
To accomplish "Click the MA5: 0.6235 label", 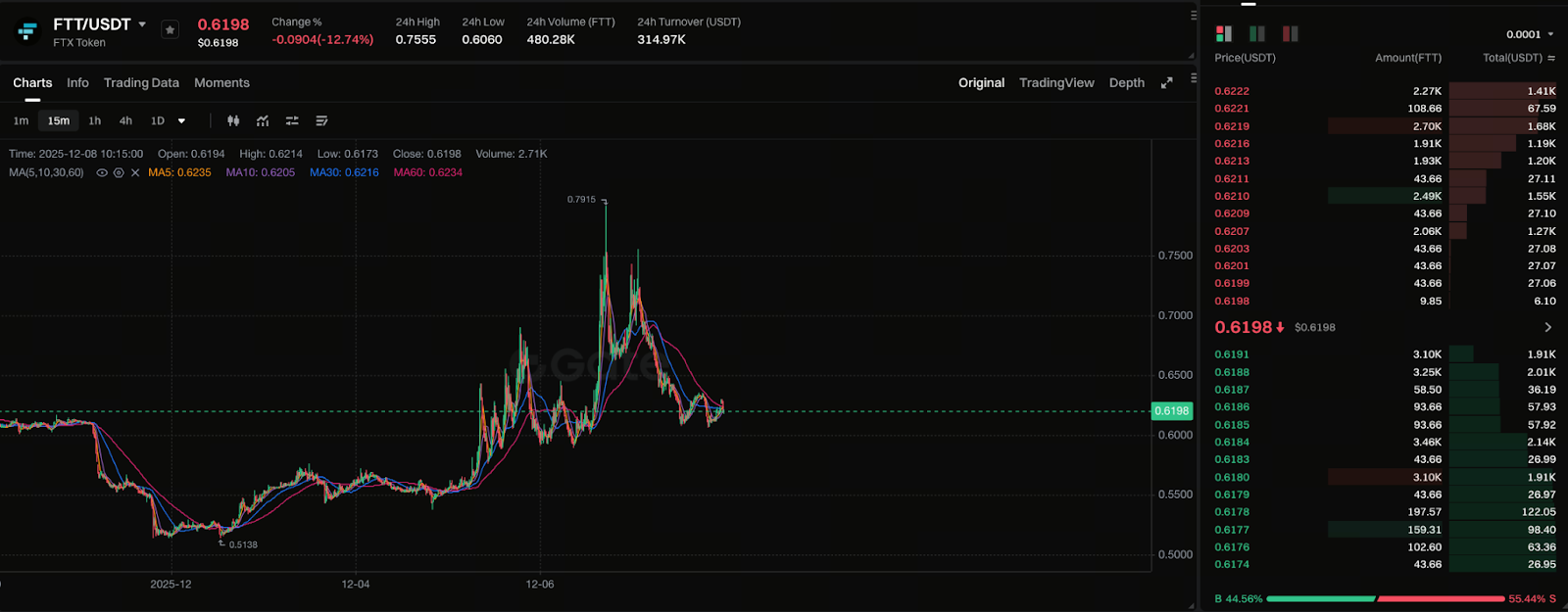I will [x=179, y=172].
